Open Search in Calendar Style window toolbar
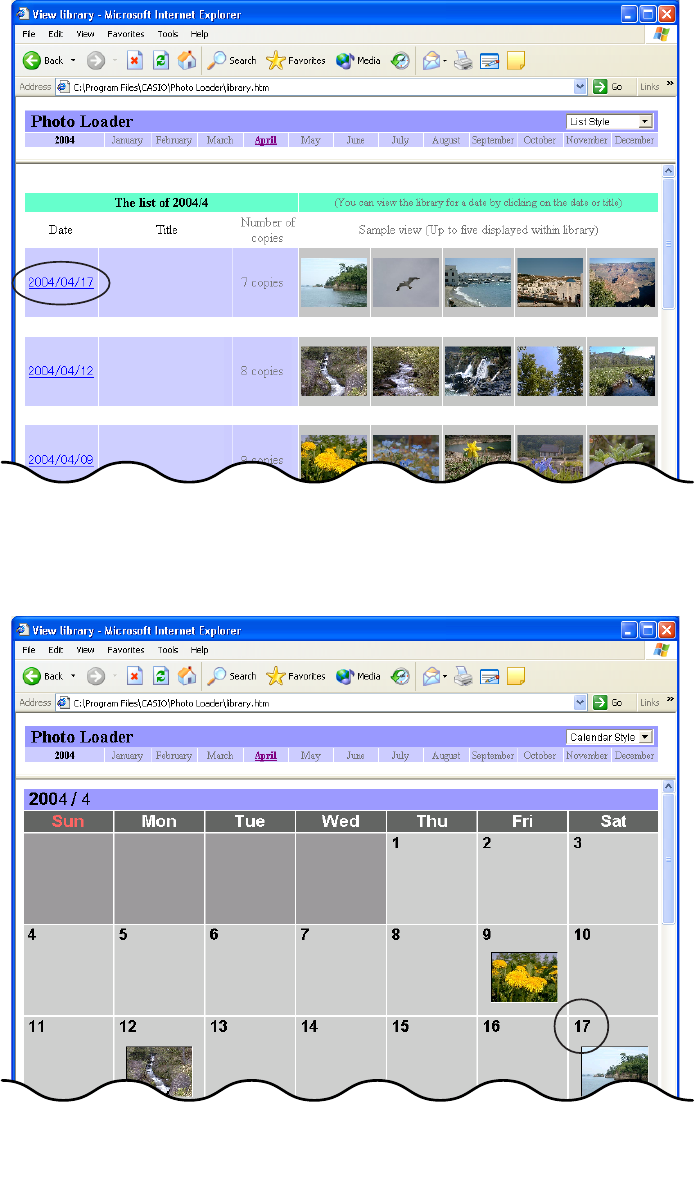The width and height of the screenshot is (695, 1177). 232,676
